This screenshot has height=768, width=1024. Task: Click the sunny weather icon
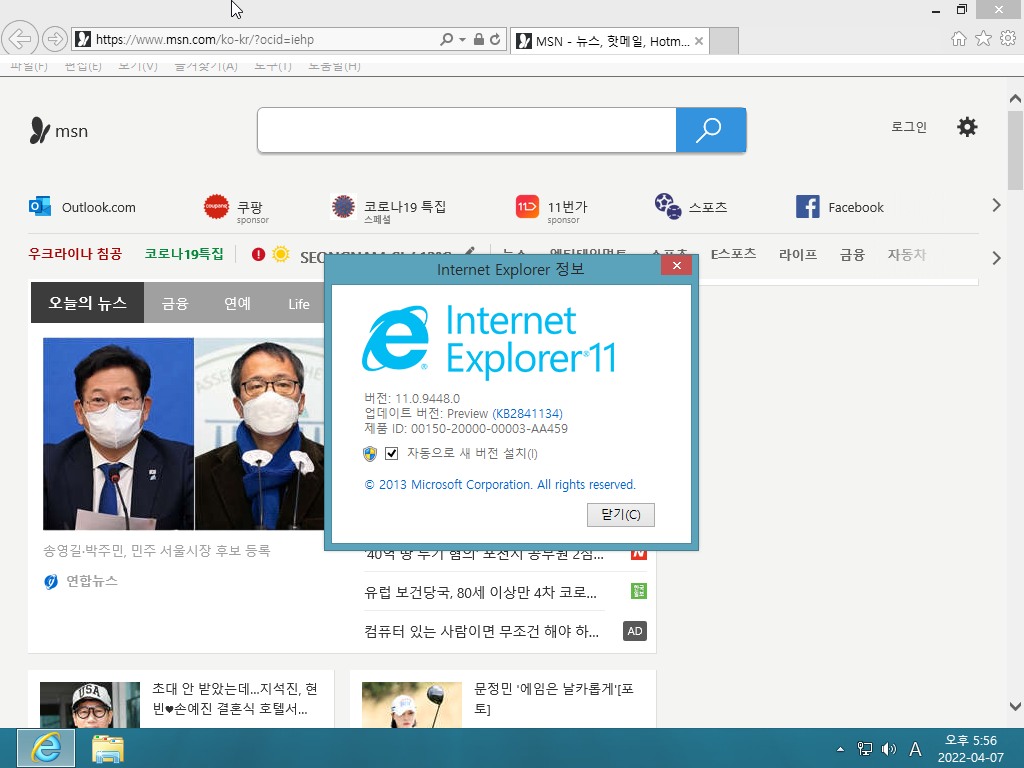pos(281,254)
